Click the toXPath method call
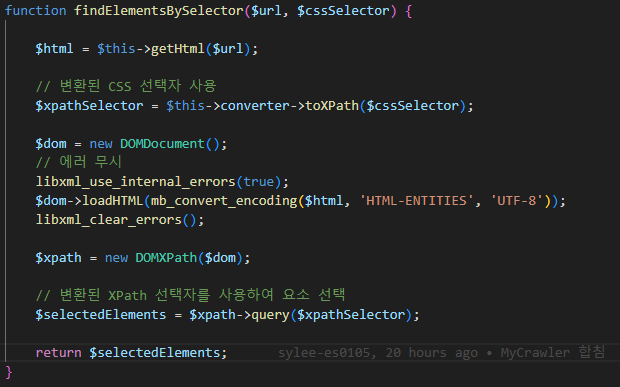The image size is (620, 387). tap(332, 106)
